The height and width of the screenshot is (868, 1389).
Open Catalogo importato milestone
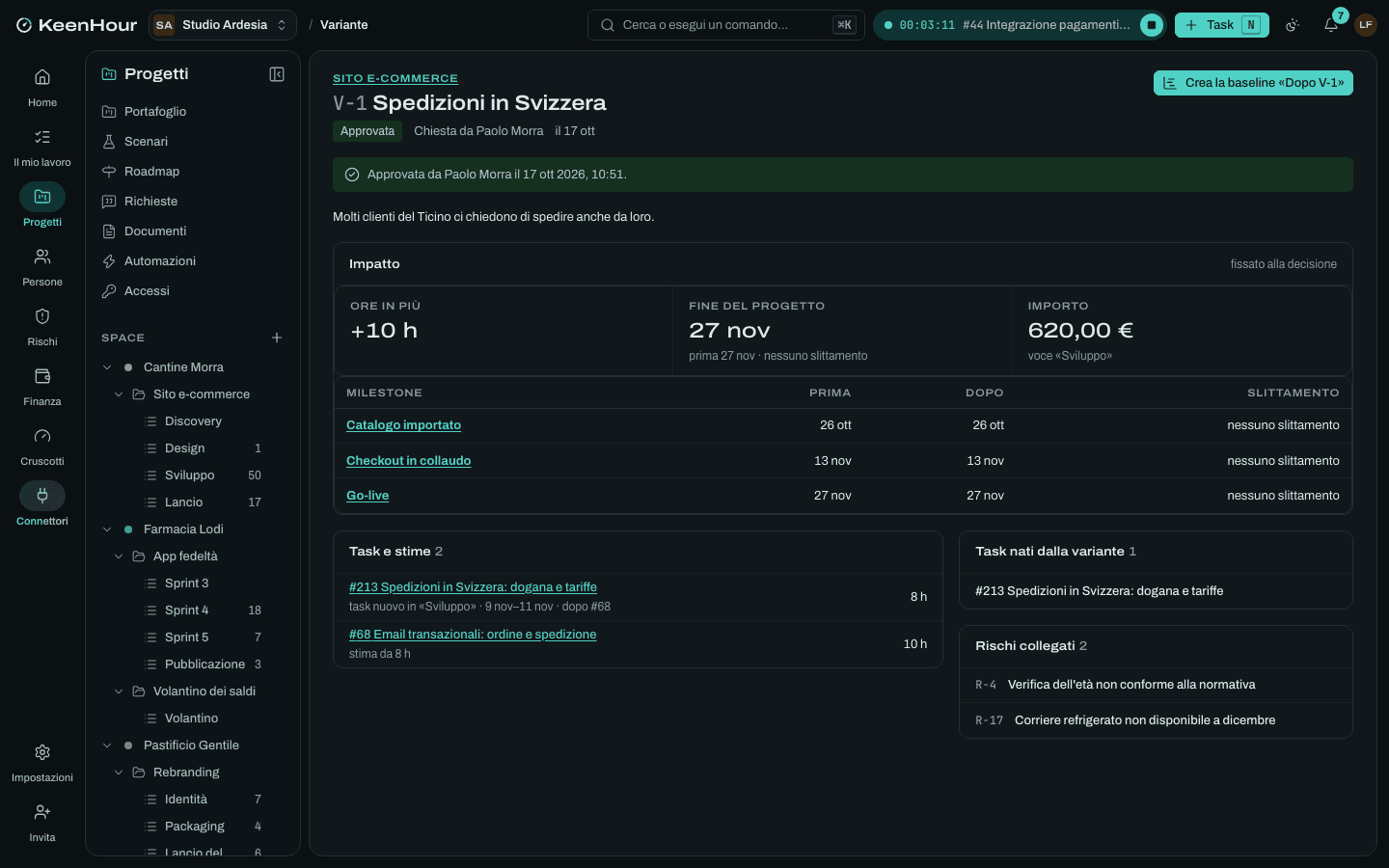(x=403, y=425)
